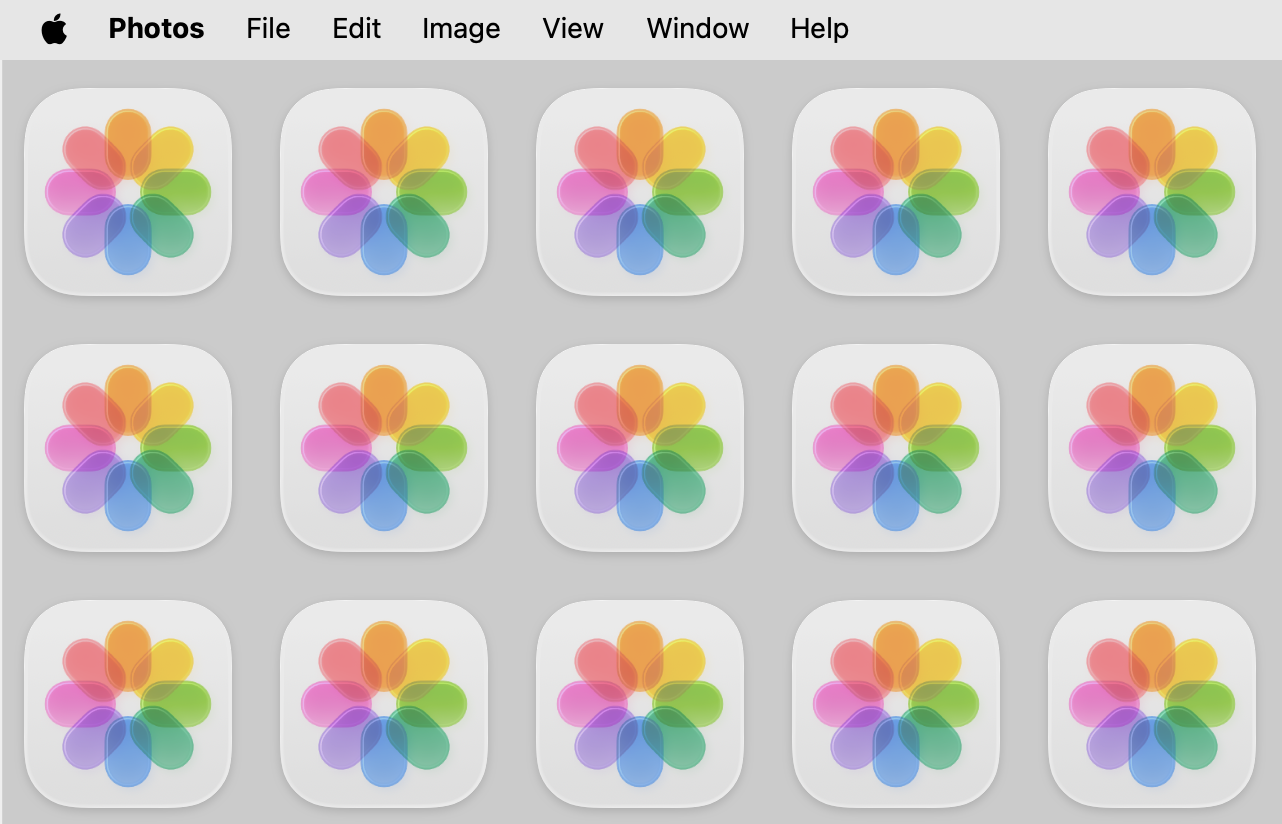
Task: Click the top row, middle Photos icon
Action: (x=640, y=191)
